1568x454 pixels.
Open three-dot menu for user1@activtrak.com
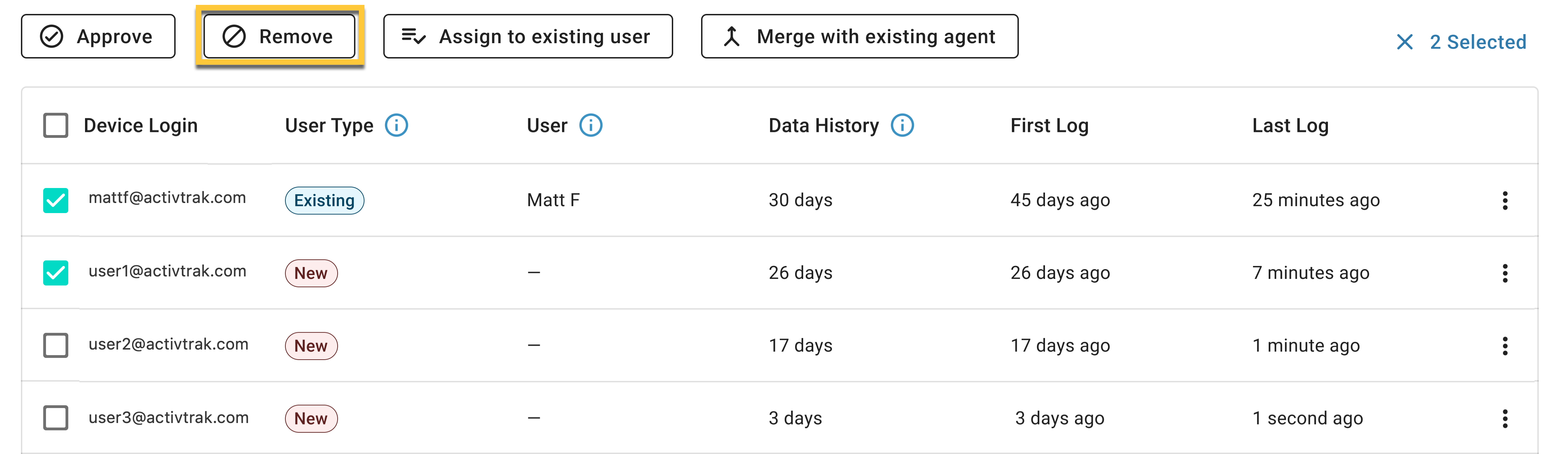[1505, 273]
